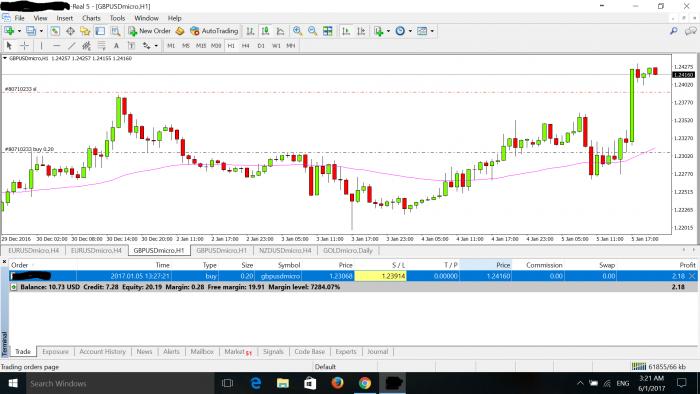This screenshot has height=394, width=700.
Task: Toggle Chart Shift
Action: pyautogui.click(x=361, y=31)
